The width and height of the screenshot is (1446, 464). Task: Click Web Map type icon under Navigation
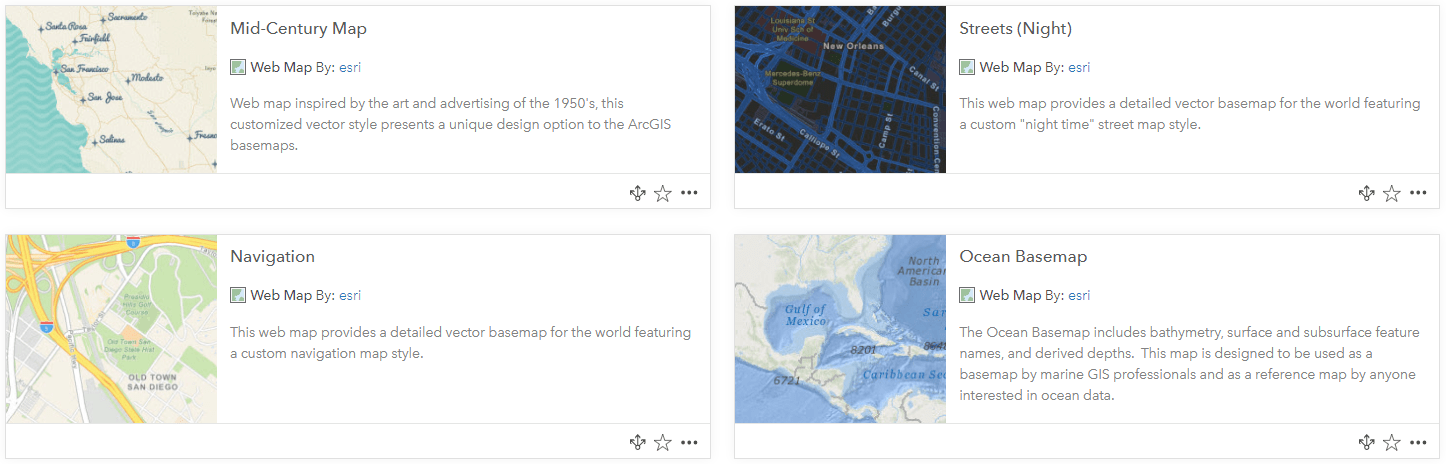click(x=238, y=295)
